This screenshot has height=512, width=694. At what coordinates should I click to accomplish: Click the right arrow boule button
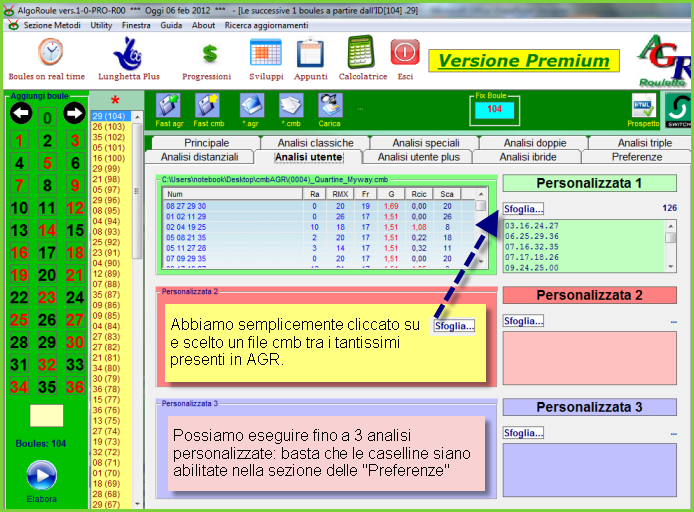(x=74, y=113)
